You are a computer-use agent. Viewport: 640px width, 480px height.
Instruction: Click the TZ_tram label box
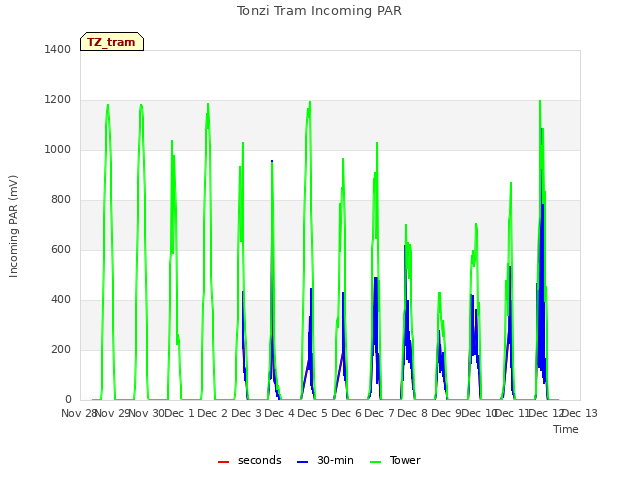112,42
